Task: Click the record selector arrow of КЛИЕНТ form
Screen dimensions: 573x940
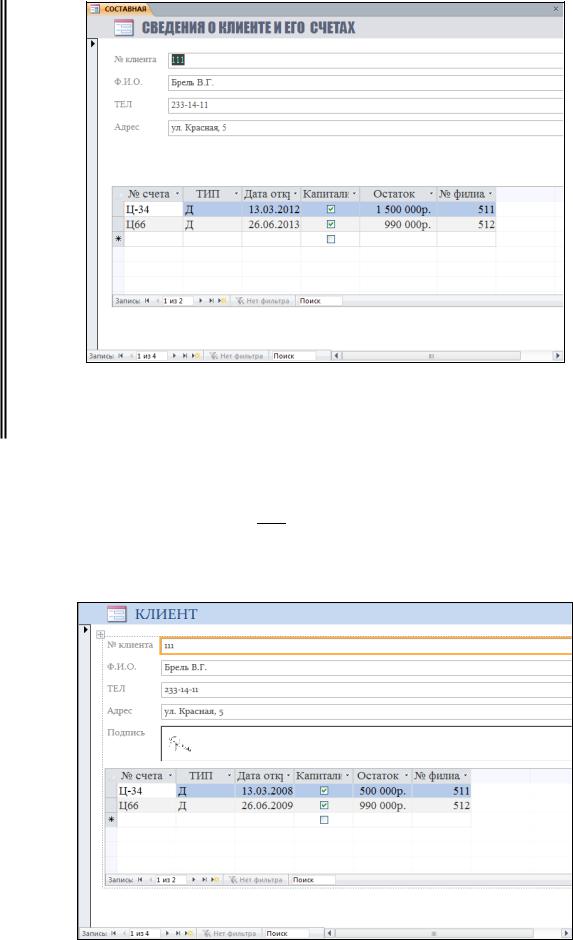Action: coord(85,629)
